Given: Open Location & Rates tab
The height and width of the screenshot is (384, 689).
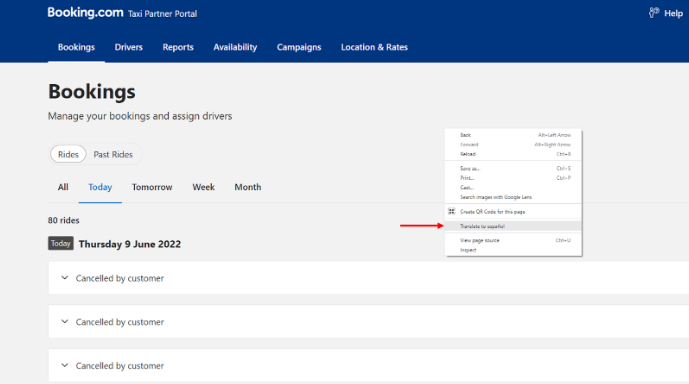Looking at the screenshot, I should pos(374,47).
